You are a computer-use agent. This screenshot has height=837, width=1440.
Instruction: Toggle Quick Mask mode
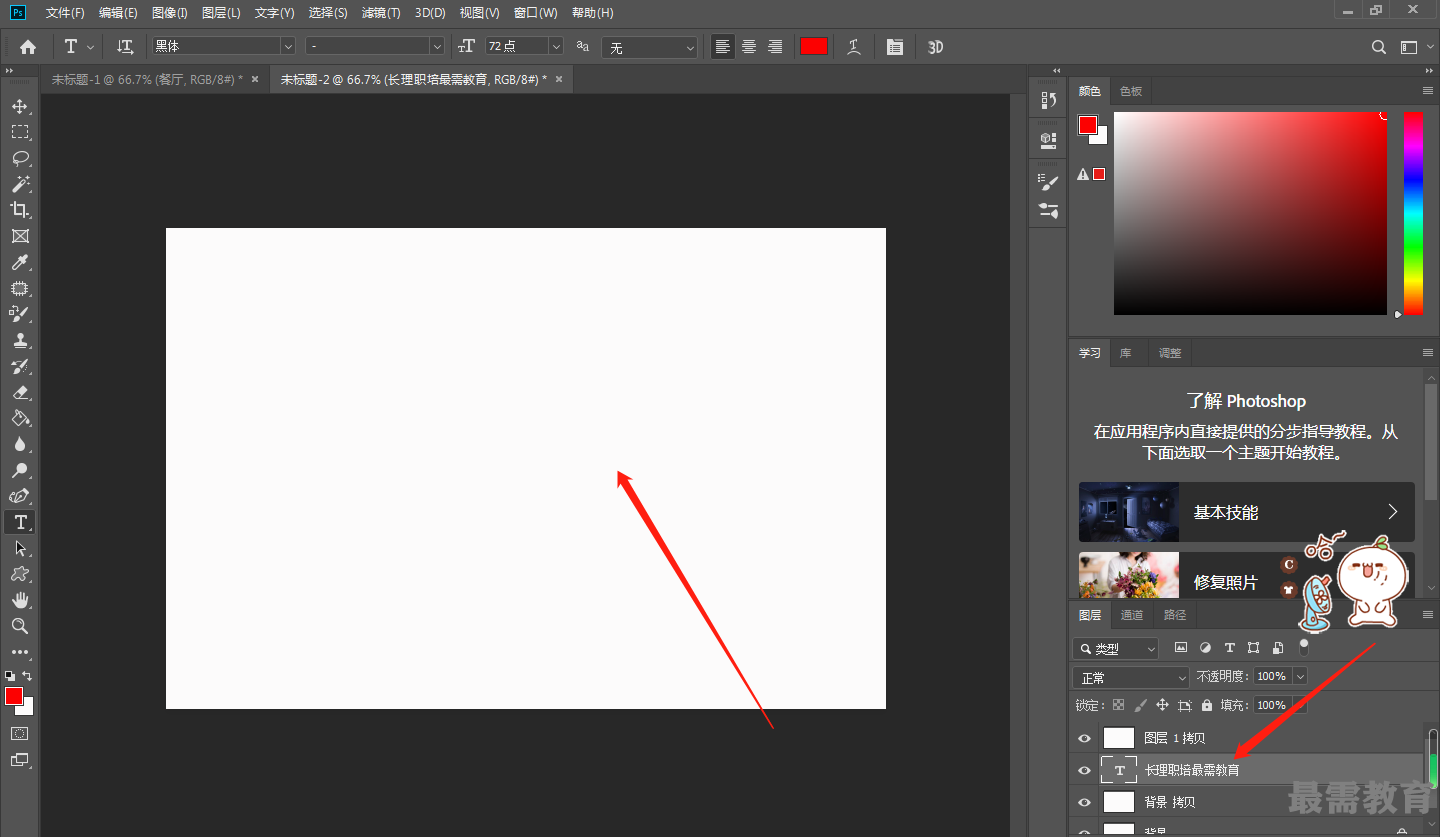(x=20, y=733)
